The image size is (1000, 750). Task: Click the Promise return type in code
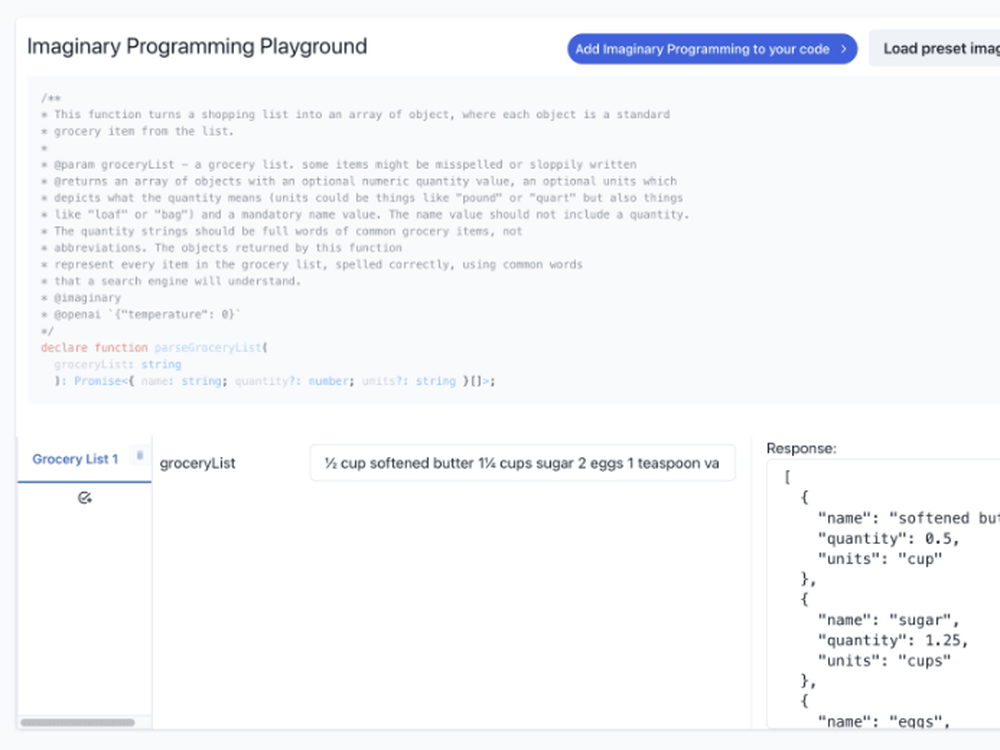click(97, 381)
